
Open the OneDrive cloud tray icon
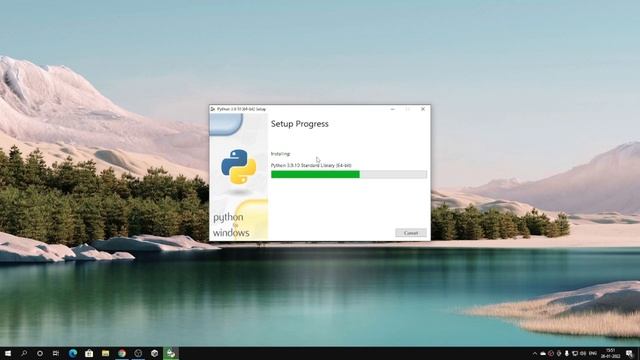pyautogui.click(x=543, y=353)
